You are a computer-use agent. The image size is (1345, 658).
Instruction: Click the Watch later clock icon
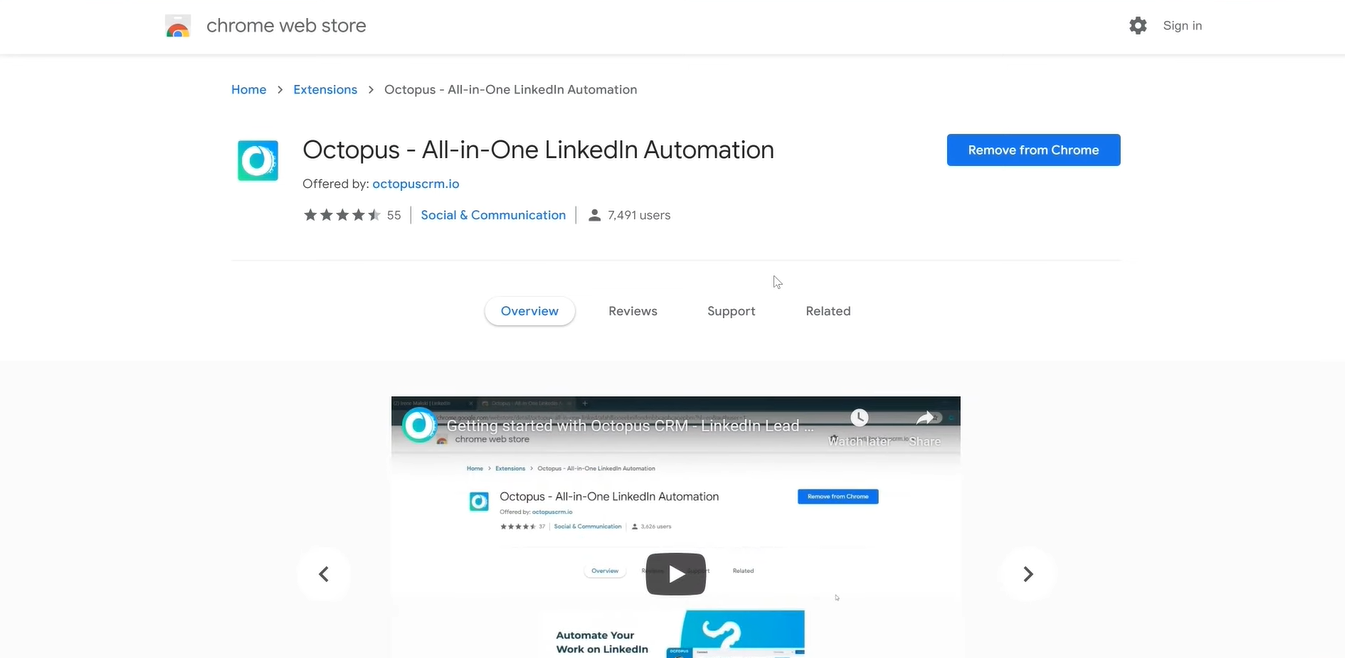(x=859, y=418)
